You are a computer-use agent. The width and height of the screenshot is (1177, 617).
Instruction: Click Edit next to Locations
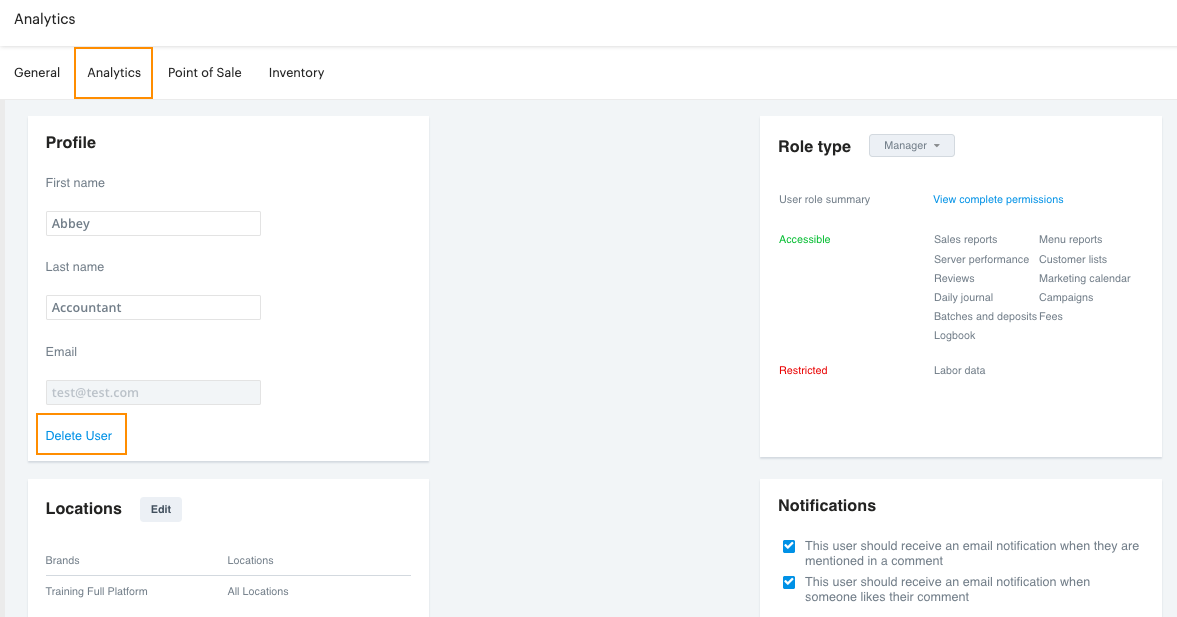[160, 509]
